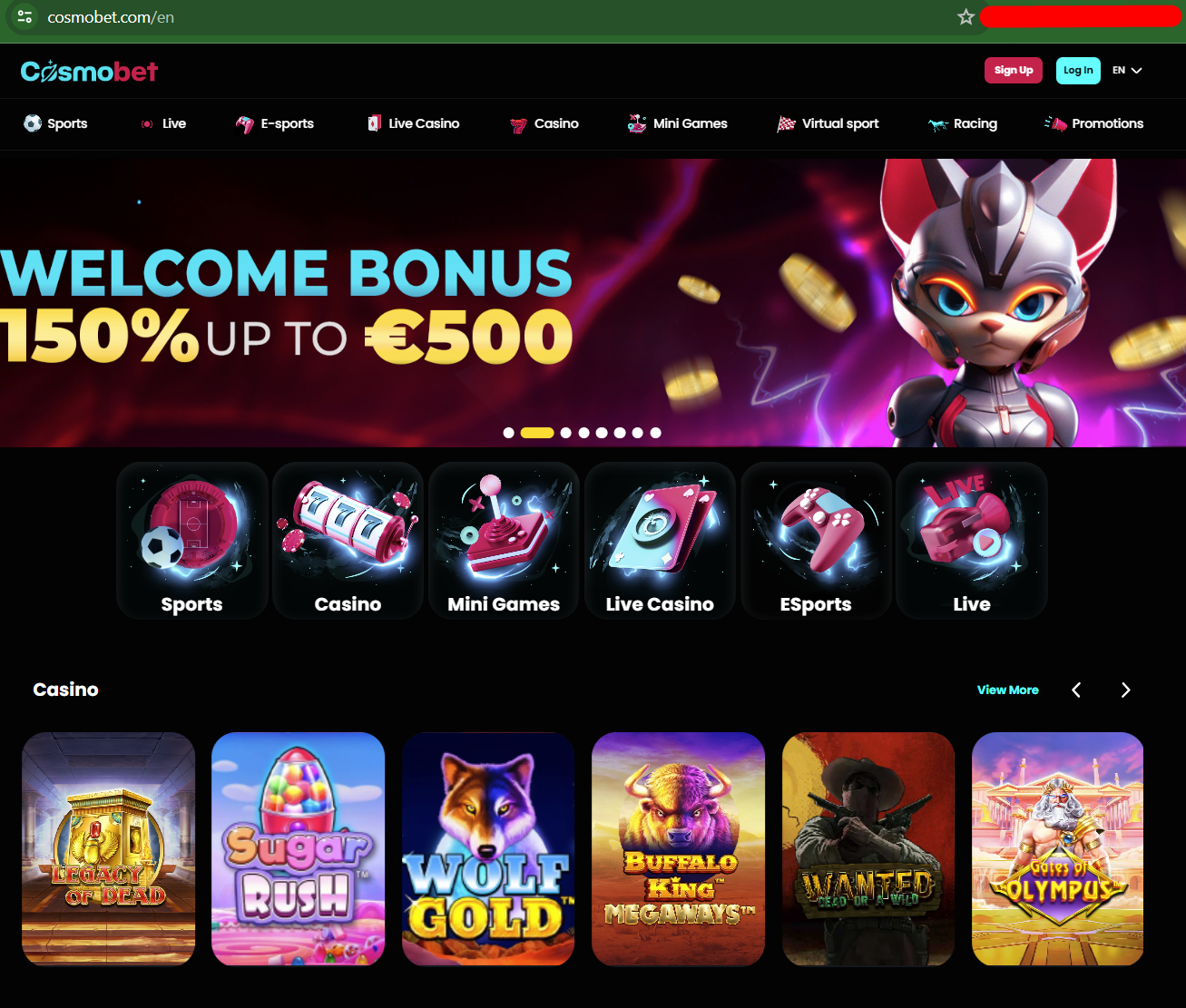Click the View More casino link
1186x1008 pixels.
1007,690
